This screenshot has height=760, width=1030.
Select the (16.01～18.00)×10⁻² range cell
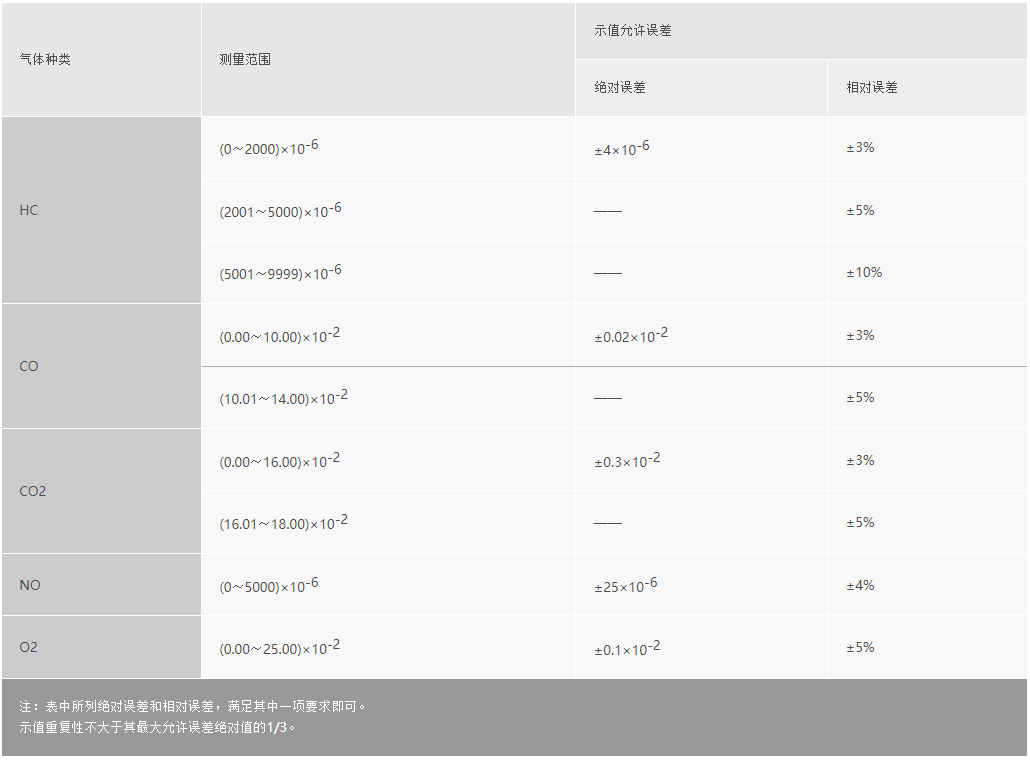(284, 523)
